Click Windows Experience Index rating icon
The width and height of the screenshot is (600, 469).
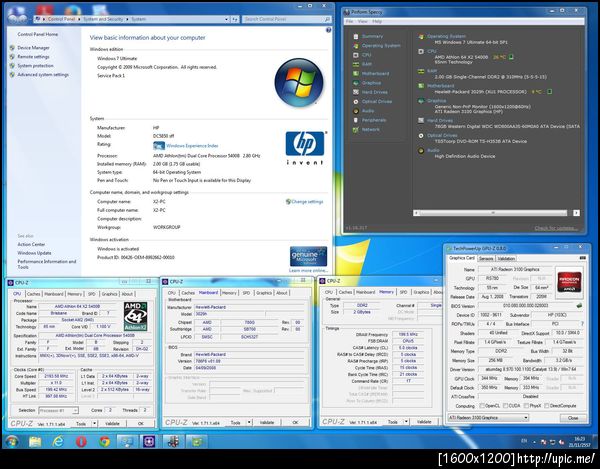coord(158,146)
